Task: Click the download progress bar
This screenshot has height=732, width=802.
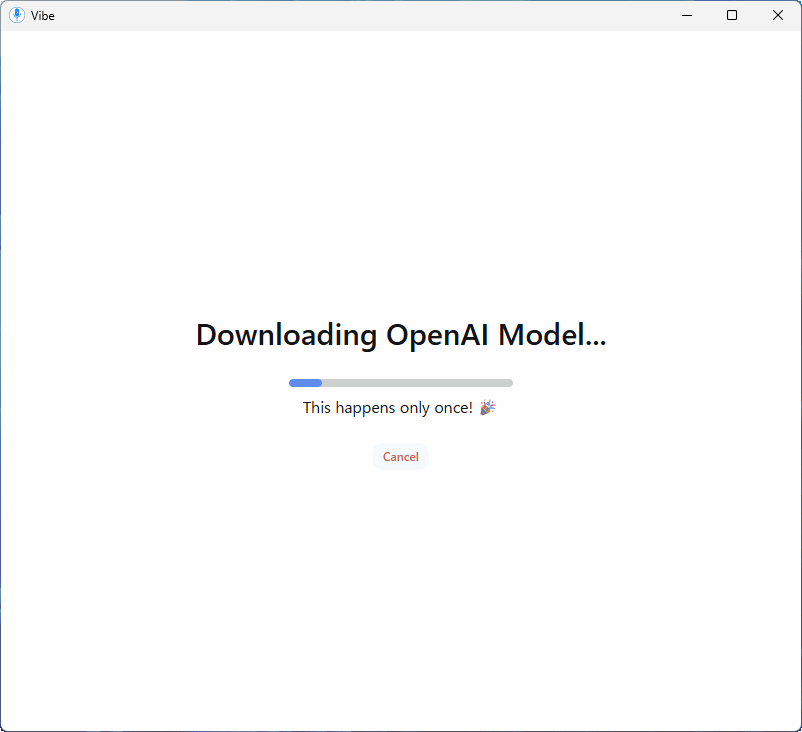Action: tap(400, 383)
